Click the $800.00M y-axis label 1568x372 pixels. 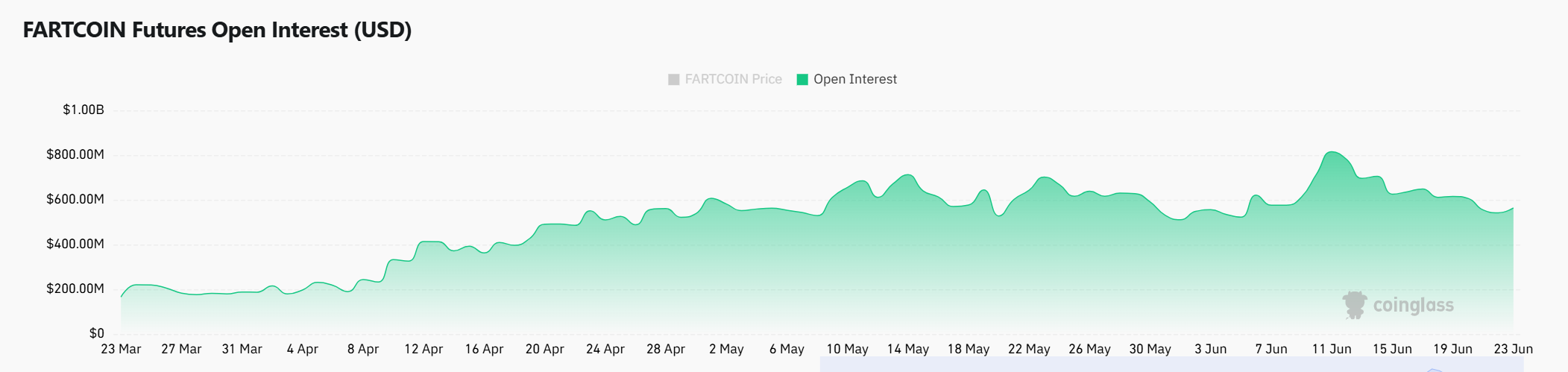click(75, 154)
